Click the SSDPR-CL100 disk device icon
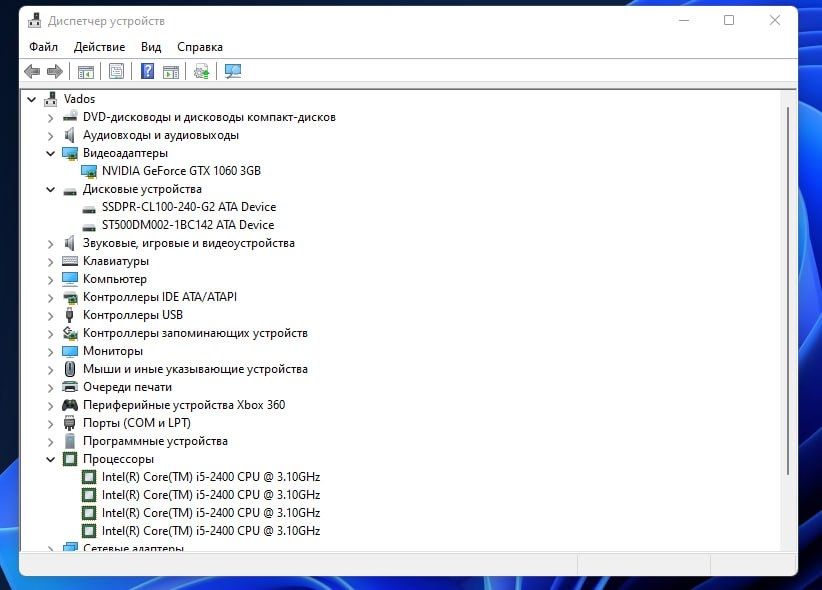822x590 pixels. [89, 208]
